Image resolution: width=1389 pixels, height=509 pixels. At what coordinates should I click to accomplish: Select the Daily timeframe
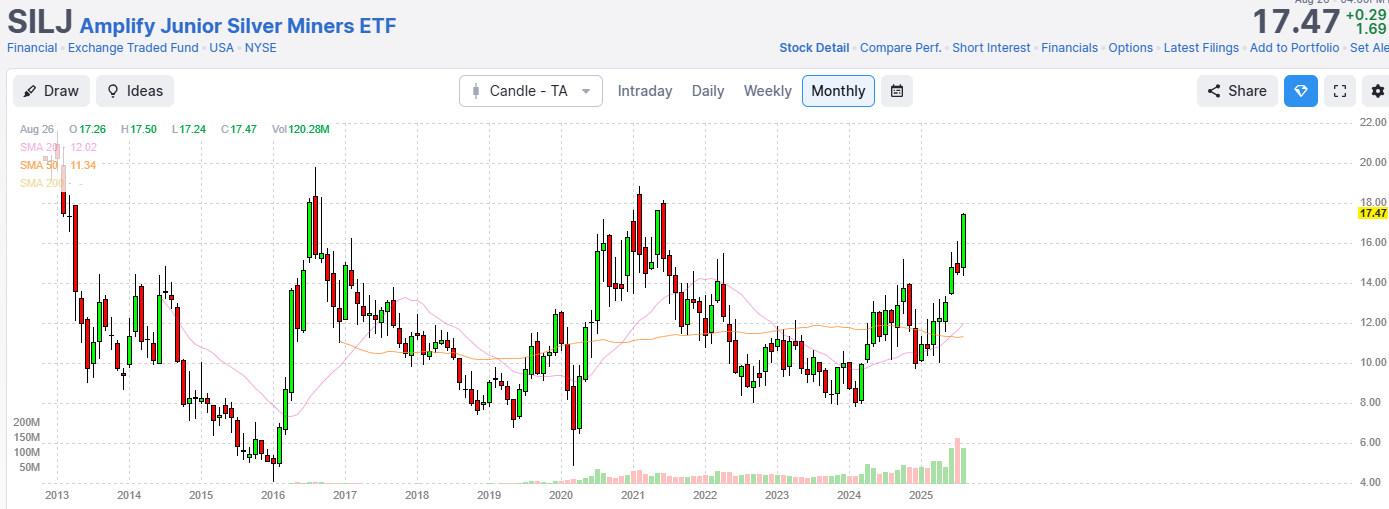tap(708, 91)
